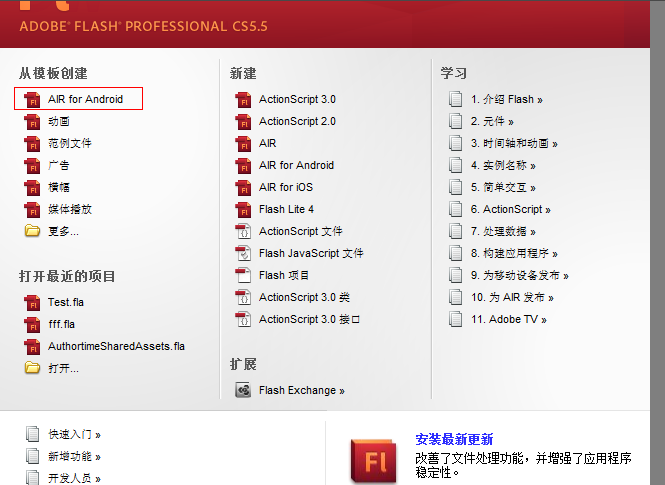The height and width of the screenshot is (485, 665).
Task: Open the 媒体播放 templates
Action: tap(70, 209)
